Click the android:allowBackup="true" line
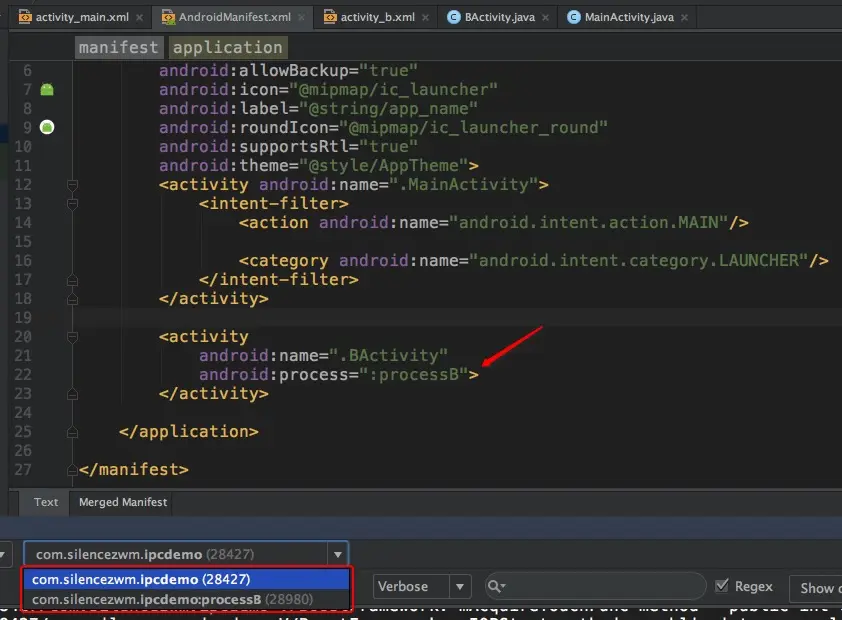This screenshot has height=620, width=842. pyautogui.click(x=288, y=70)
